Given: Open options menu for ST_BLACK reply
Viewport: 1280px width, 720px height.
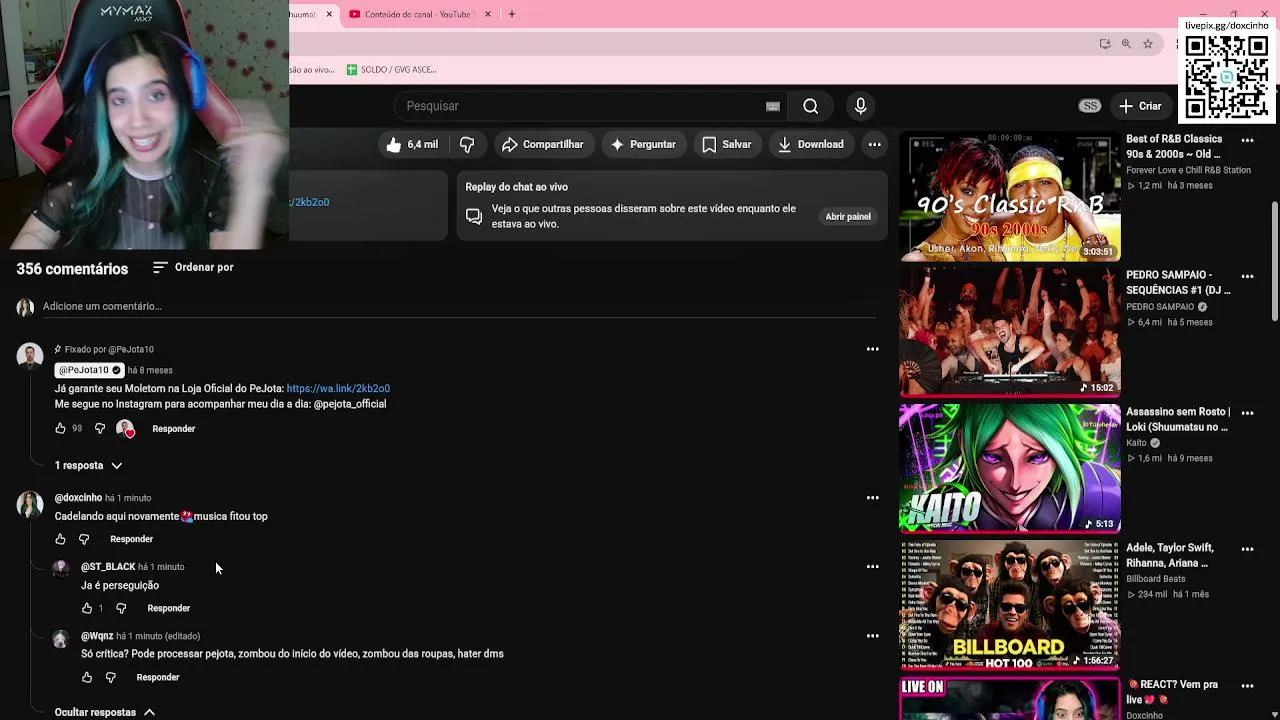Looking at the screenshot, I should click(873, 566).
